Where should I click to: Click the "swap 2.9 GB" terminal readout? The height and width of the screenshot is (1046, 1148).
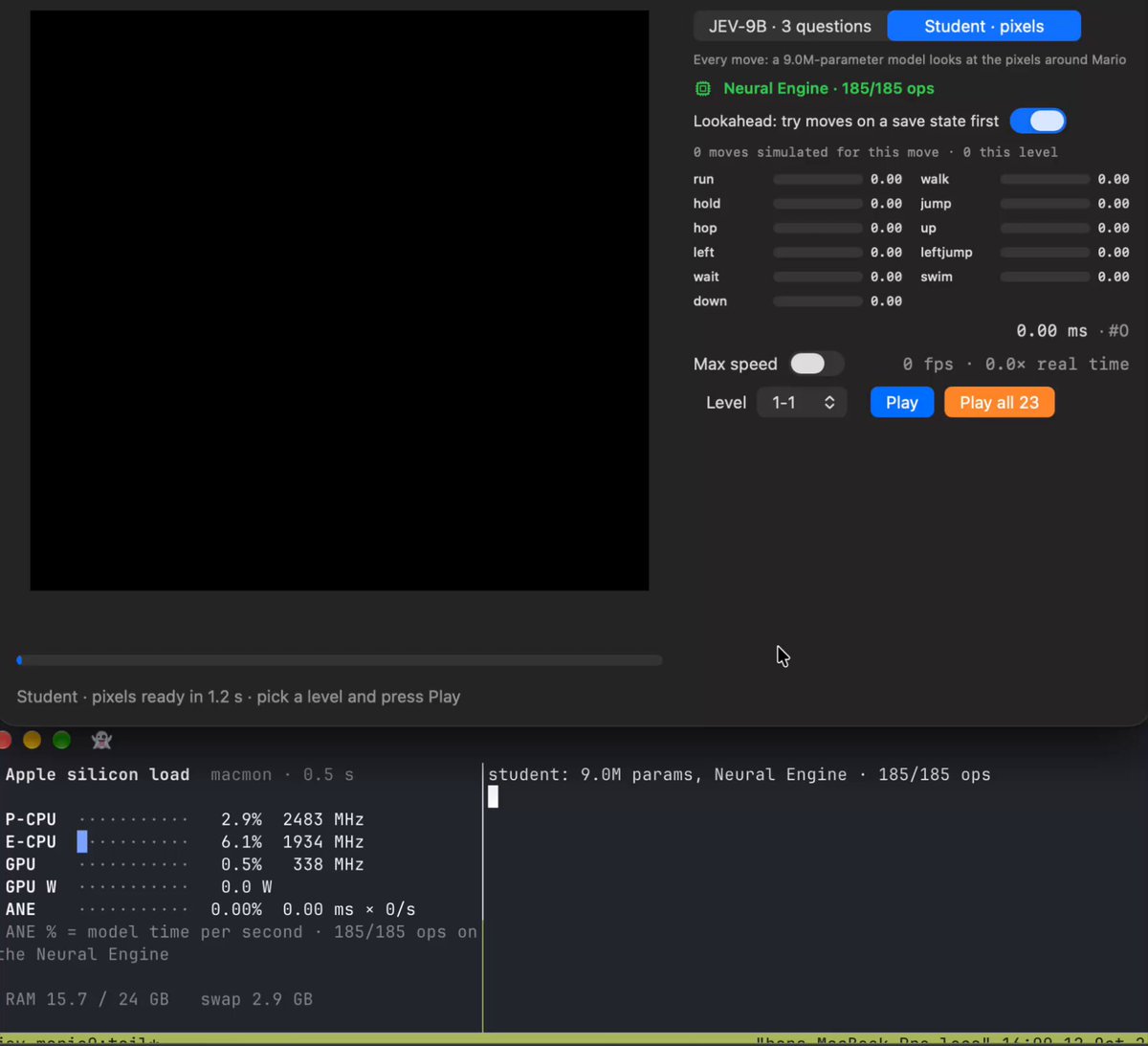coord(256,1000)
